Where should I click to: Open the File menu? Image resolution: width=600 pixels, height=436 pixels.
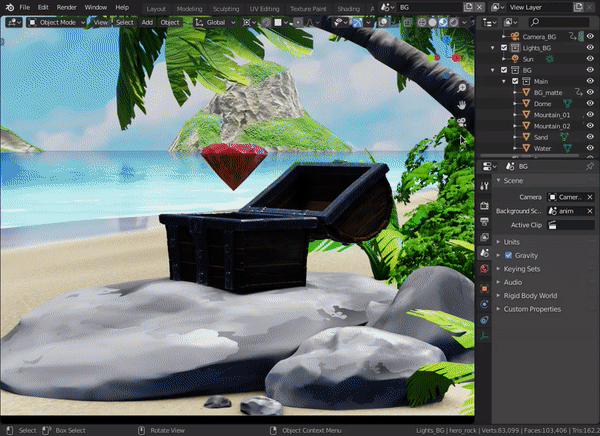(24, 7)
